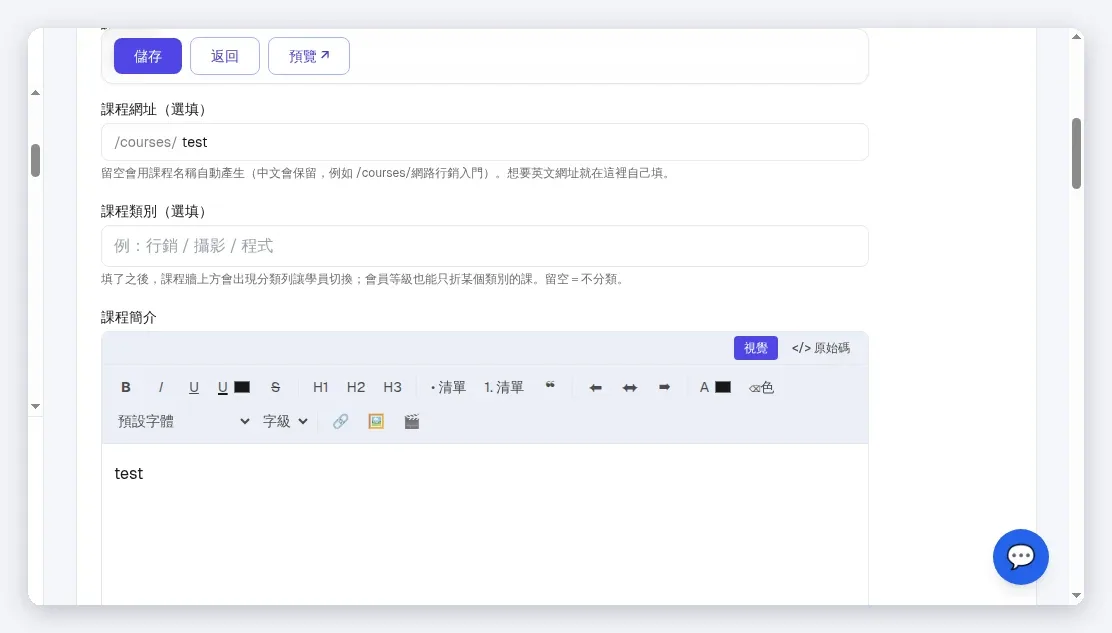Click the 返回 back button
1112x633 pixels.
pyautogui.click(x=225, y=56)
